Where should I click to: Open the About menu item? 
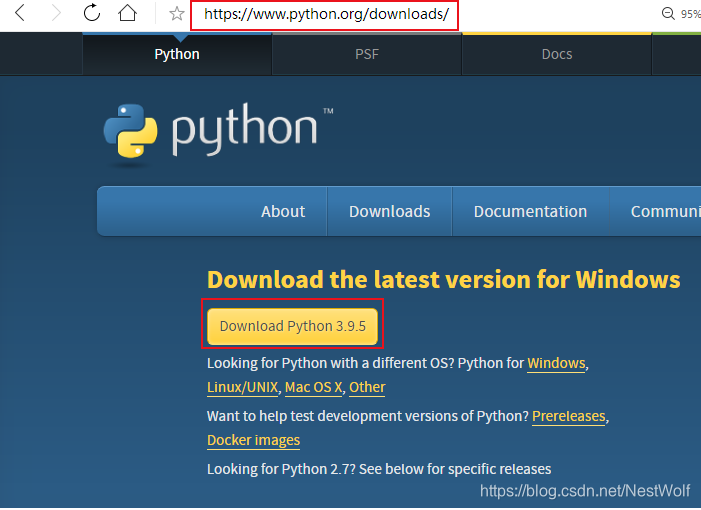pos(283,211)
